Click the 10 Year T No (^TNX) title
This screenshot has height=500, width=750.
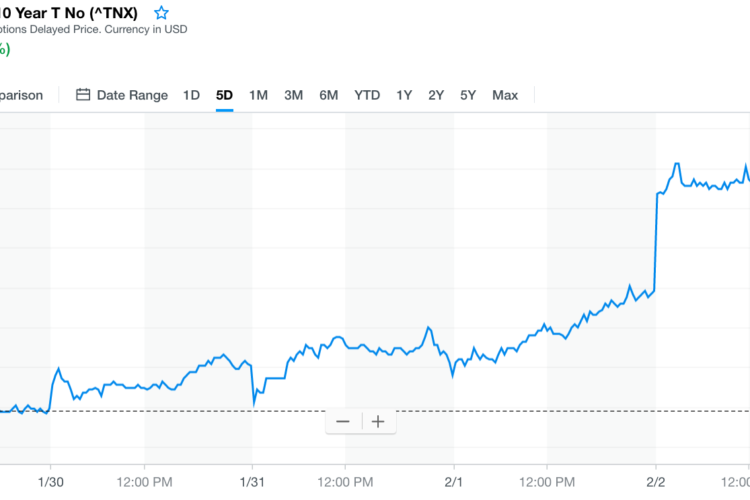68,13
